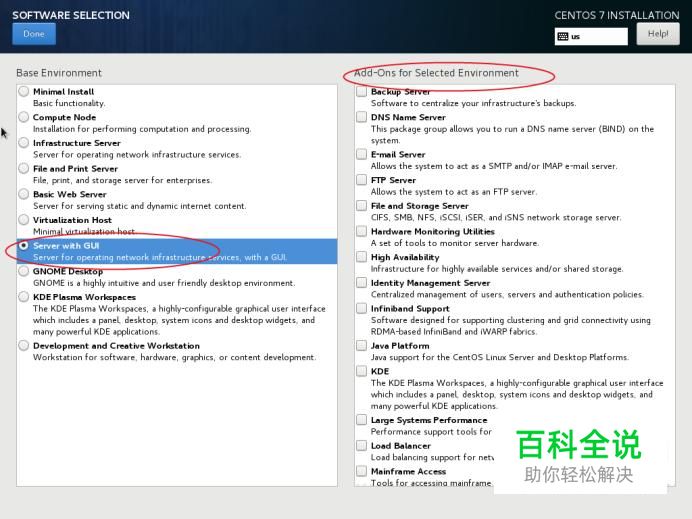Tick the E-mail Server checkbox
The width and height of the screenshot is (692, 519).
[x=361, y=154]
